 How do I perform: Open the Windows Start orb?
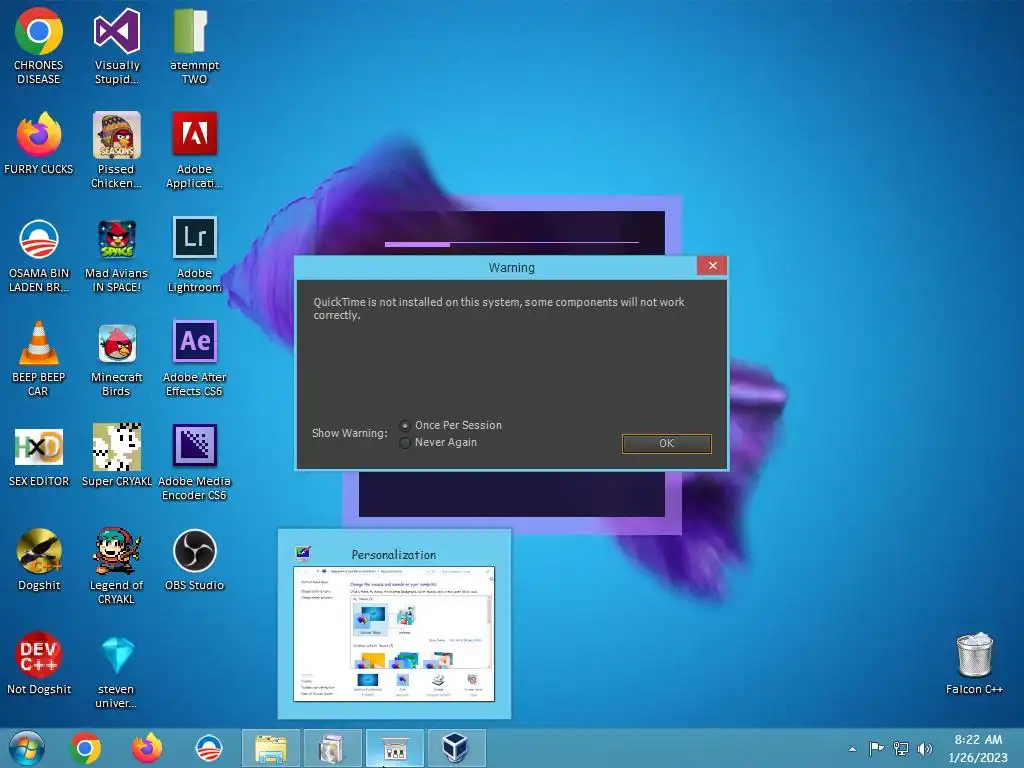point(27,748)
